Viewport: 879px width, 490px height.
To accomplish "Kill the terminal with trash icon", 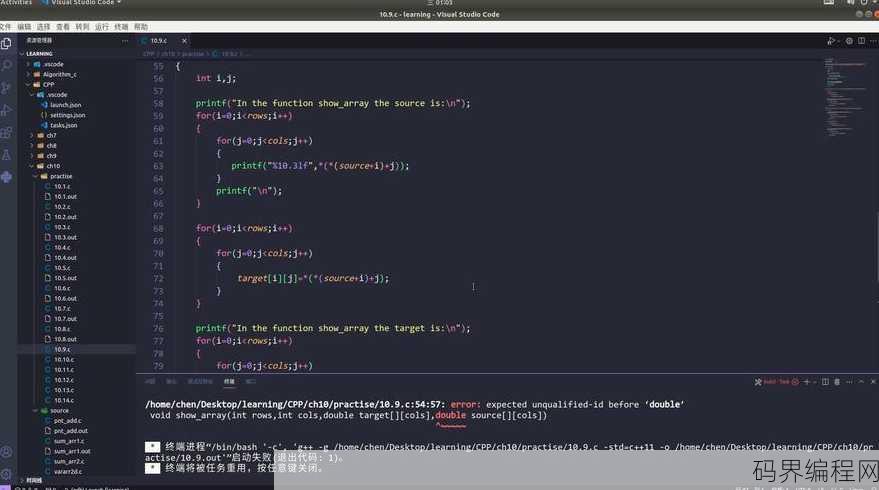I will point(837,382).
